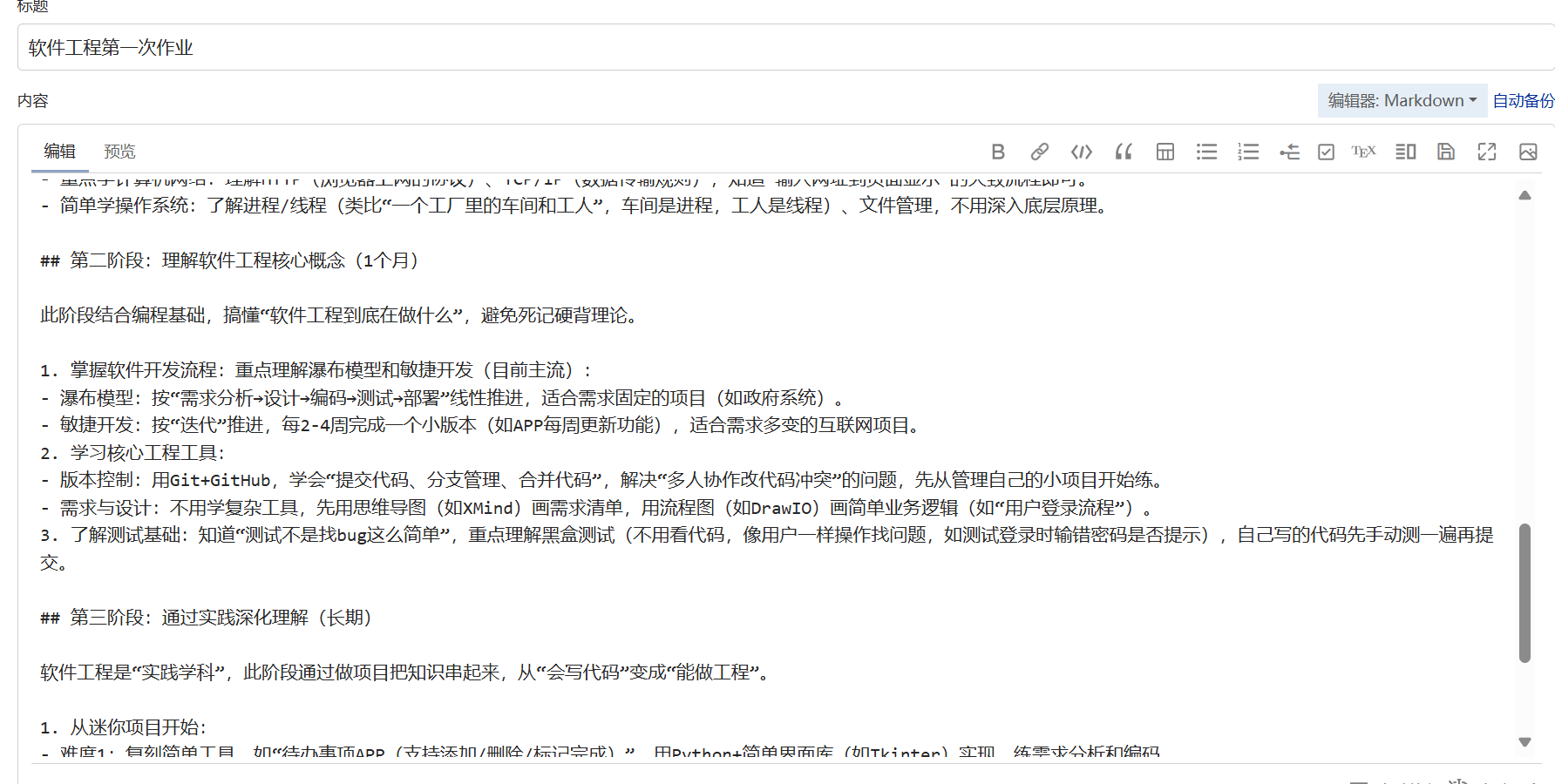Place cursor in line 敏捷开发

point(480,425)
